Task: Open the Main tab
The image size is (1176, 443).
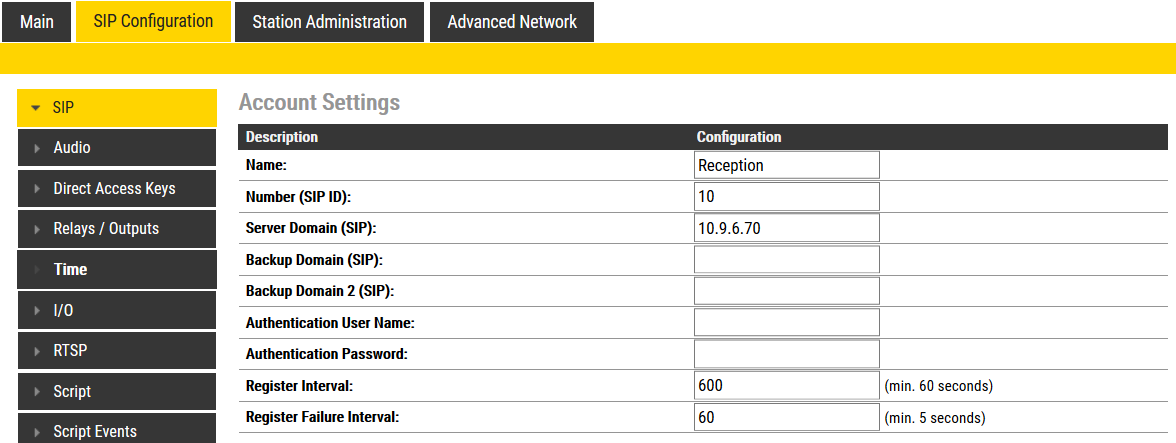Action: tap(37, 22)
